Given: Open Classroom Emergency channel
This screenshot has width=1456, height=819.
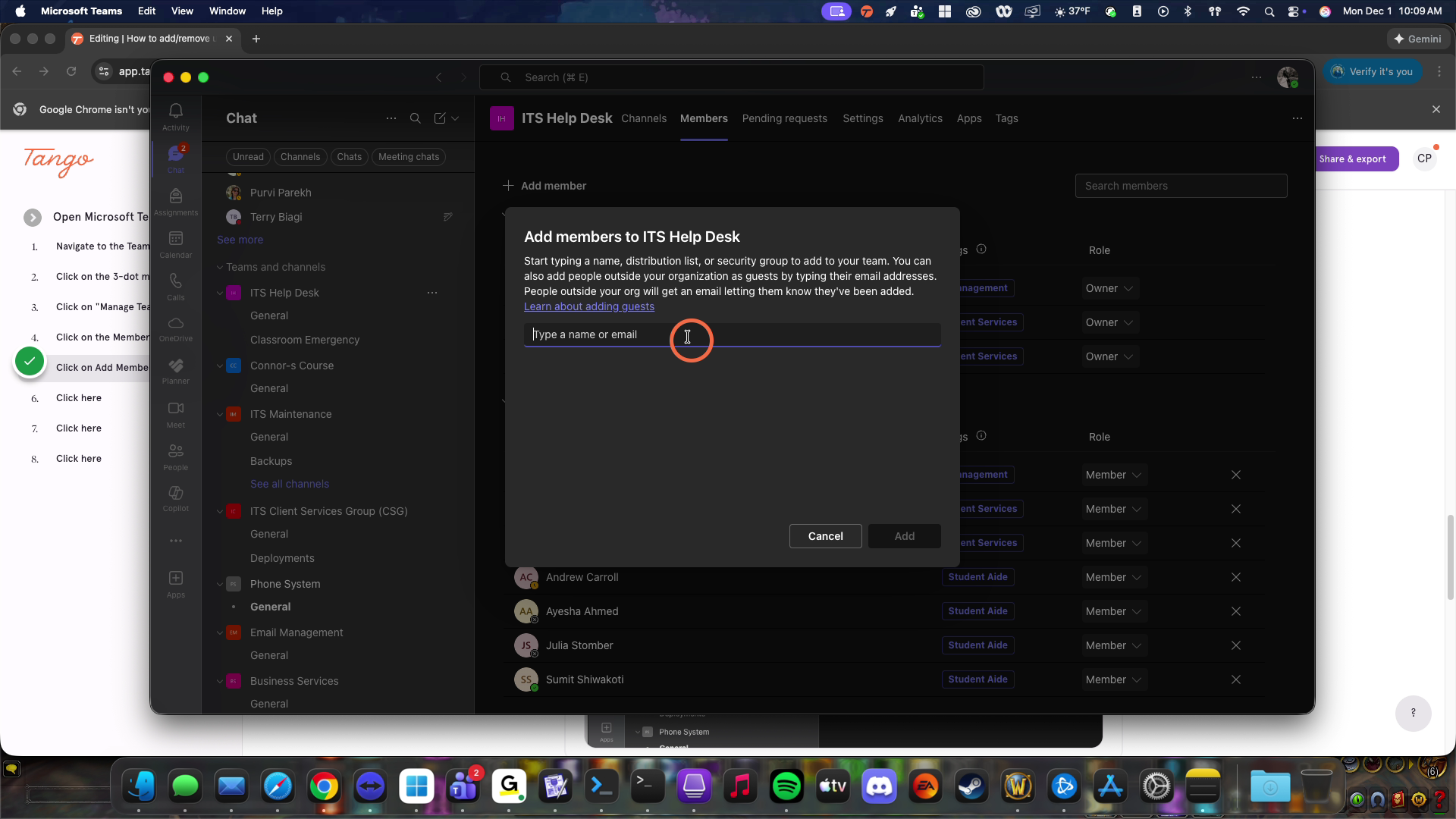Looking at the screenshot, I should [x=305, y=340].
